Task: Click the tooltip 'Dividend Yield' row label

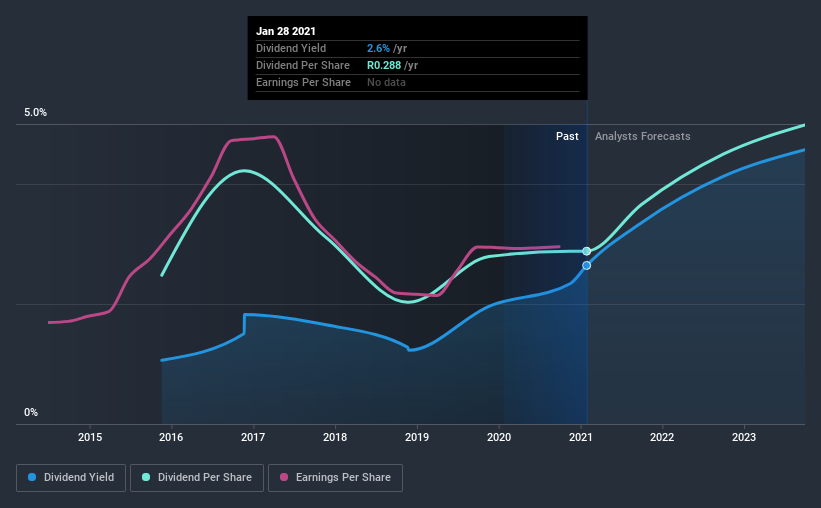Action: coord(291,48)
